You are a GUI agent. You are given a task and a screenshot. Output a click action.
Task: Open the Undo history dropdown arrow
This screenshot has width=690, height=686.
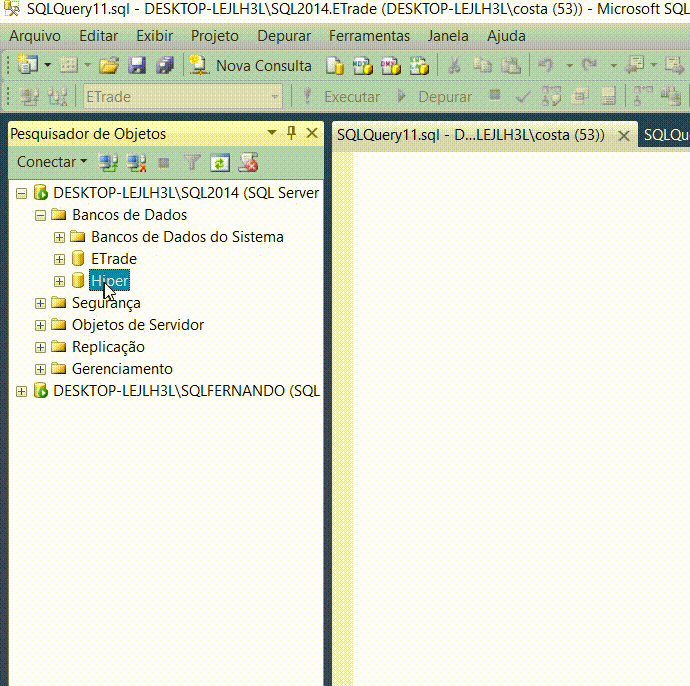(569, 66)
